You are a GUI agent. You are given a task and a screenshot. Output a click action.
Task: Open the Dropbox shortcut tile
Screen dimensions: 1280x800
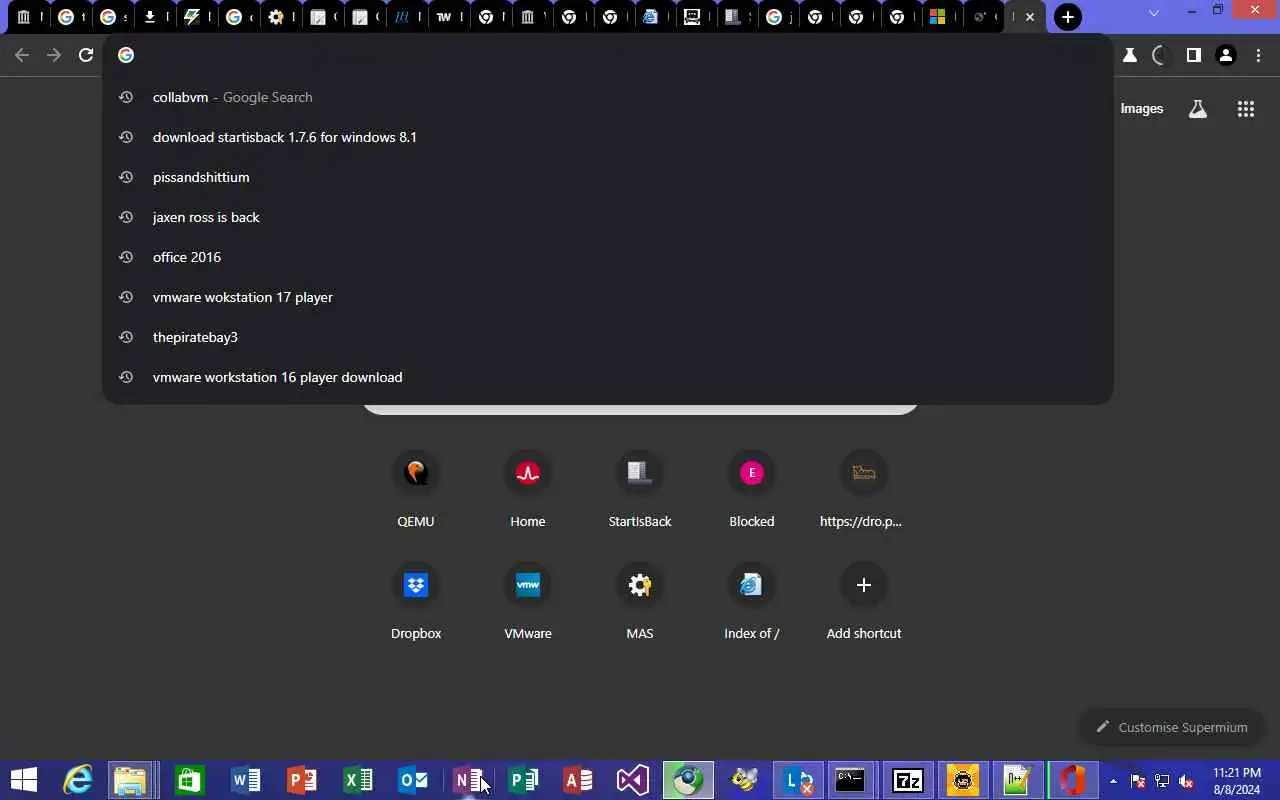(x=416, y=601)
